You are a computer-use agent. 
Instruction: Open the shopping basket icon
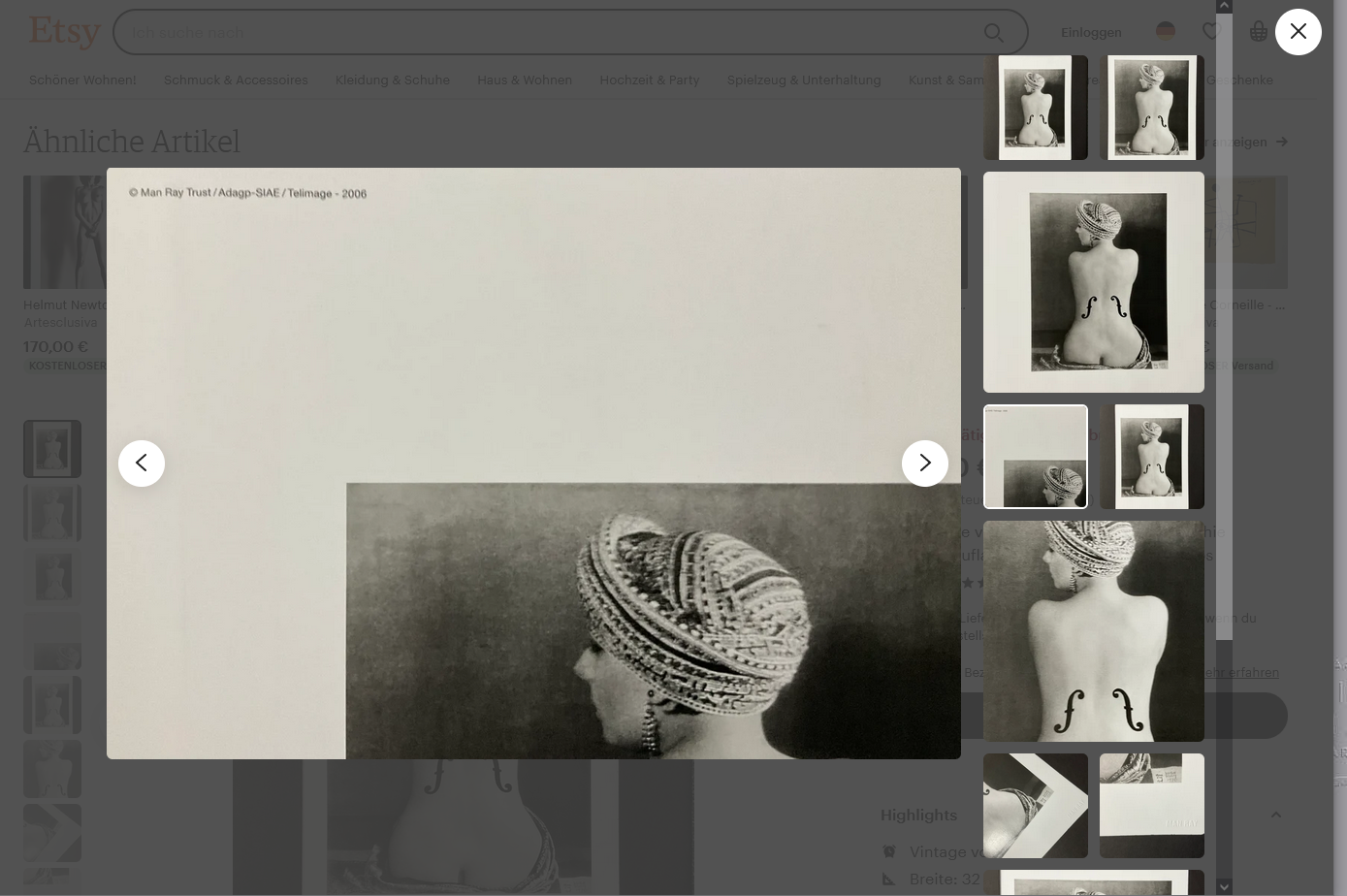pos(1258,32)
